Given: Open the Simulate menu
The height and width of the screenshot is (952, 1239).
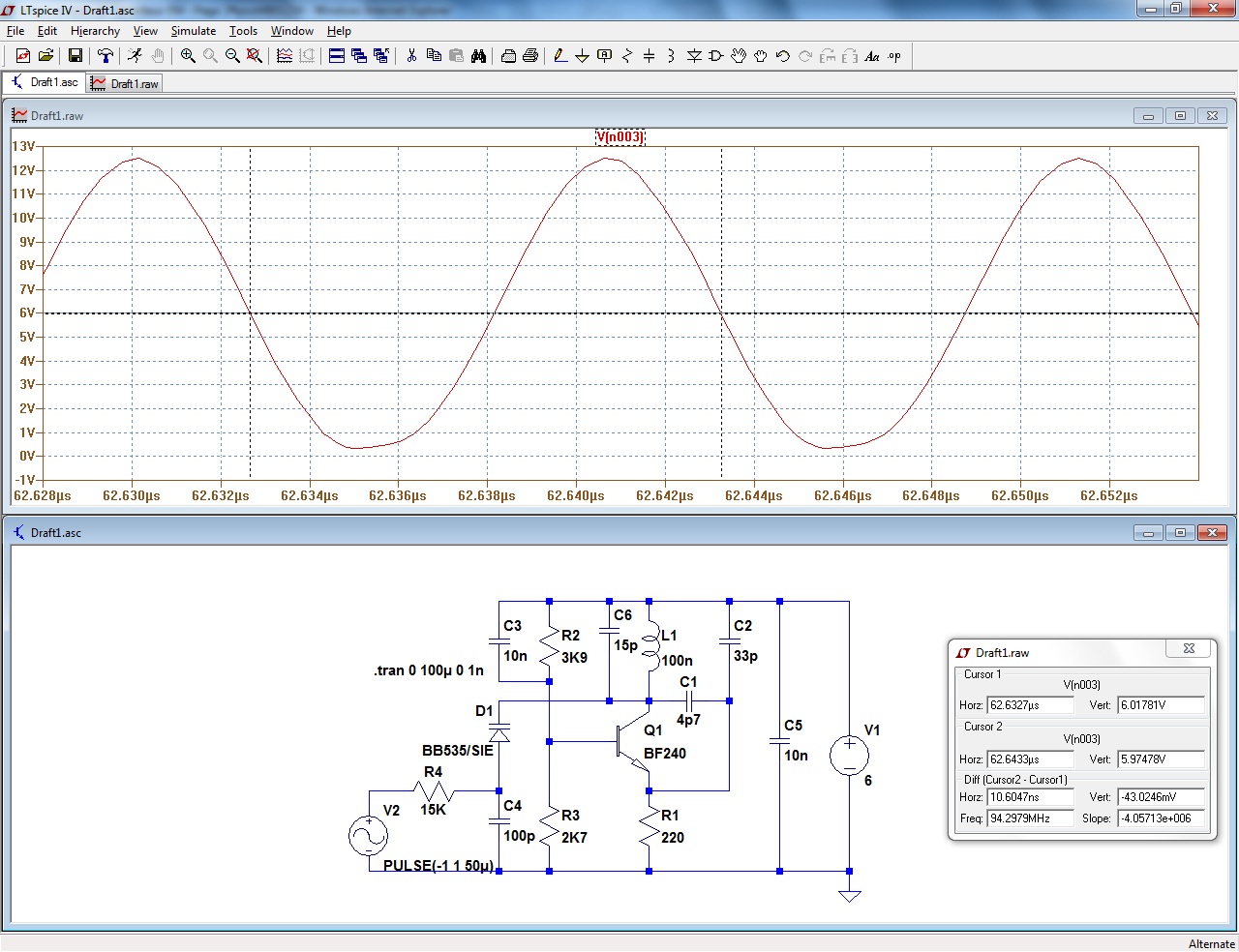Looking at the screenshot, I should pos(193,31).
